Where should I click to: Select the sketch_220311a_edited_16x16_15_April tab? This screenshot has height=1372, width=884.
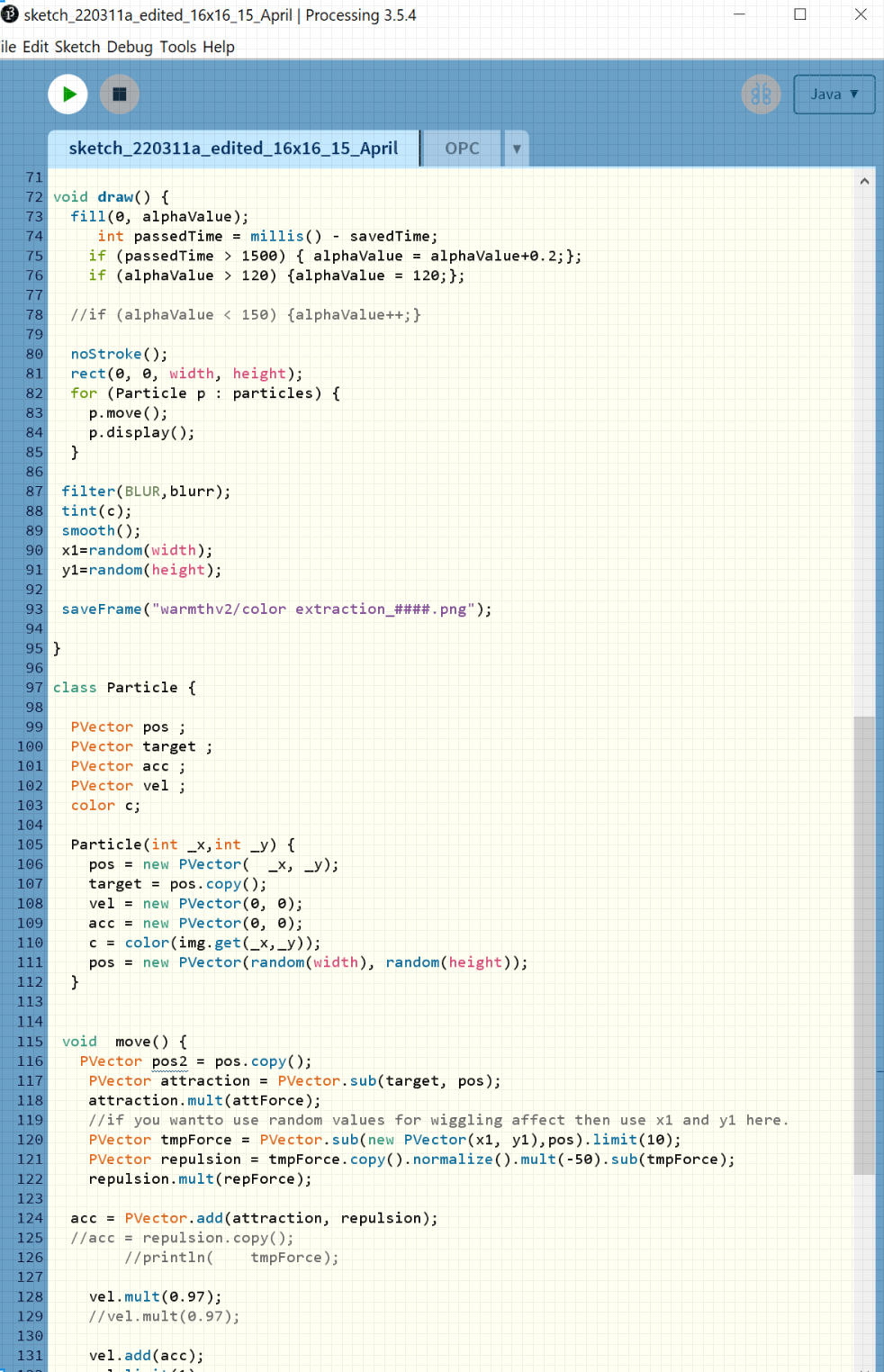233,149
